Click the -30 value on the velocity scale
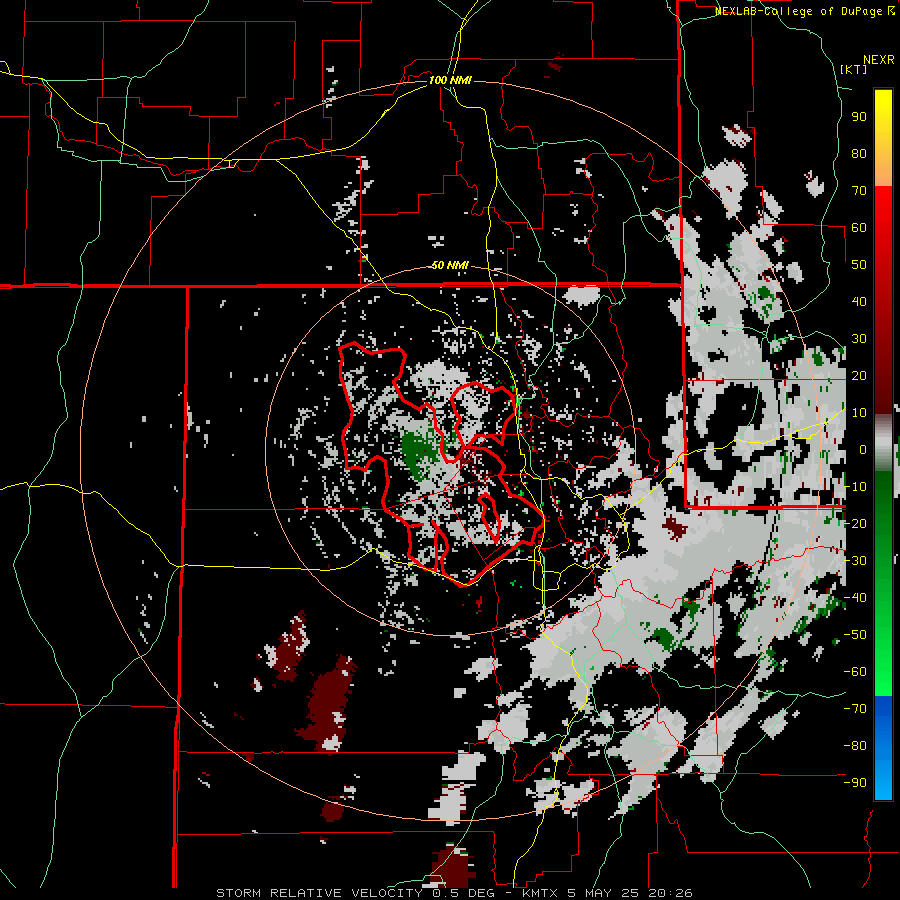The image size is (900, 900). pyautogui.click(x=855, y=561)
